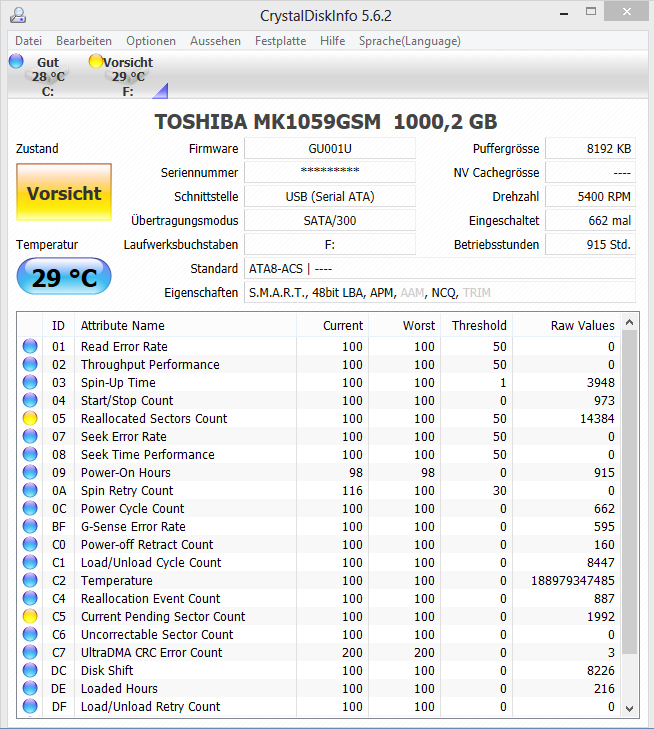
Task: Click the yellow status orb for drive F:
Action: click(96, 61)
